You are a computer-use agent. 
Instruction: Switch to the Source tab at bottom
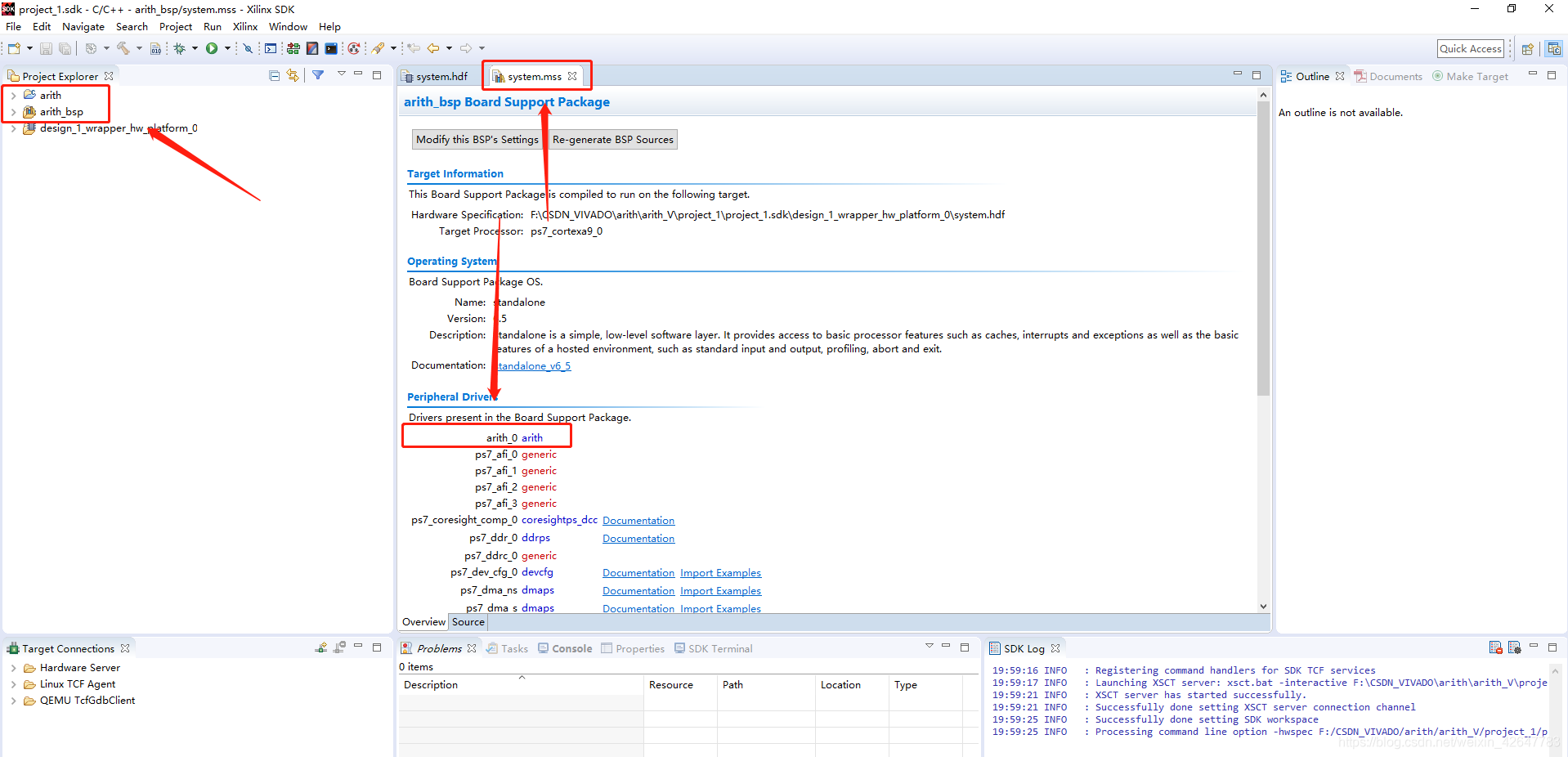pos(468,622)
